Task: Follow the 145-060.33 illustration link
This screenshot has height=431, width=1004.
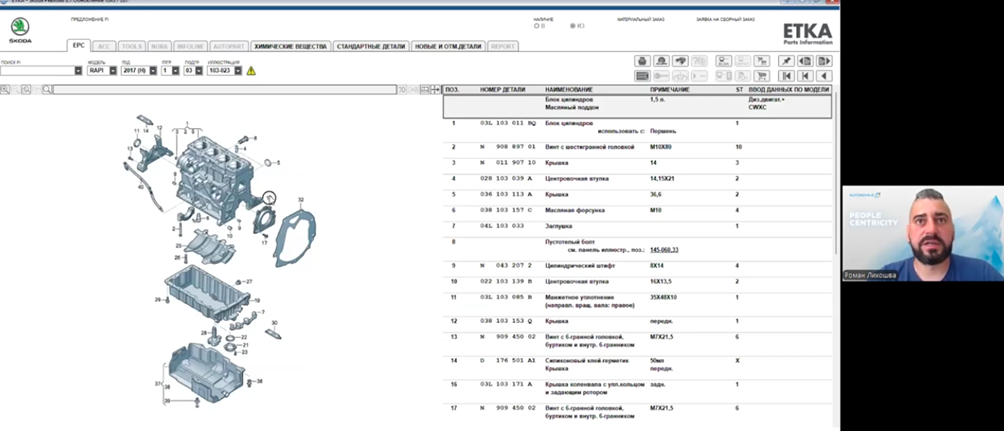Action: pyautogui.click(x=664, y=249)
